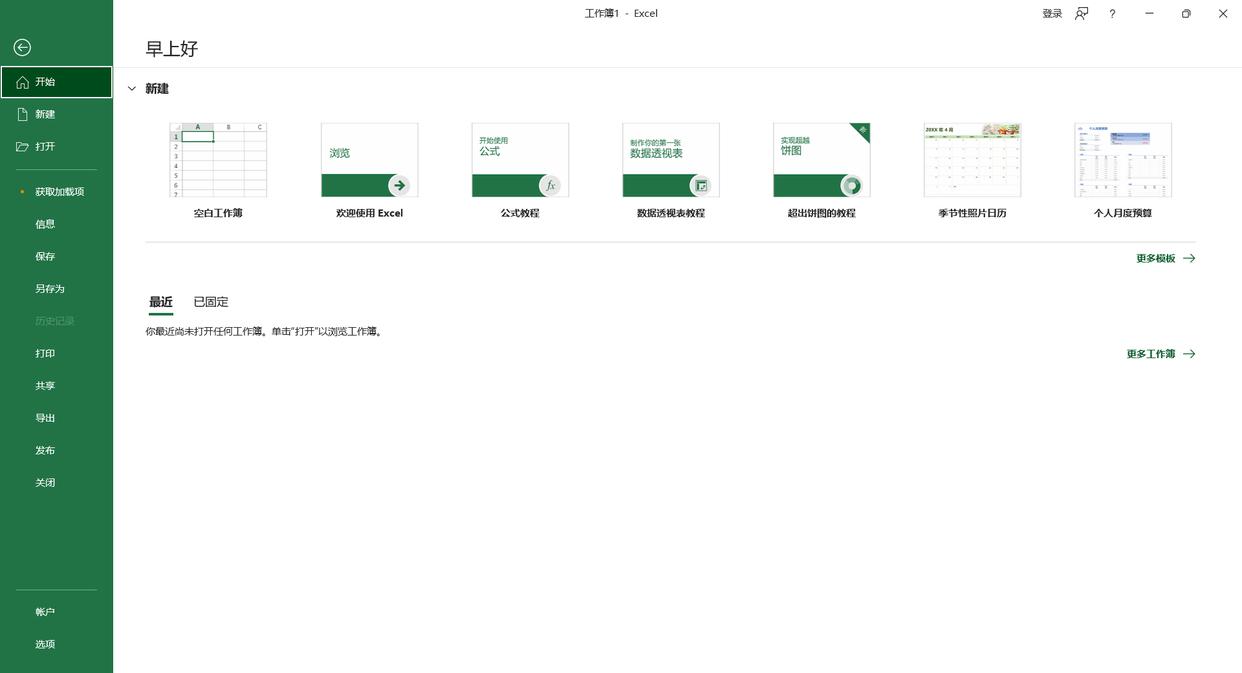Restore down the Excel window
The height and width of the screenshot is (673, 1242).
[x=1186, y=14]
